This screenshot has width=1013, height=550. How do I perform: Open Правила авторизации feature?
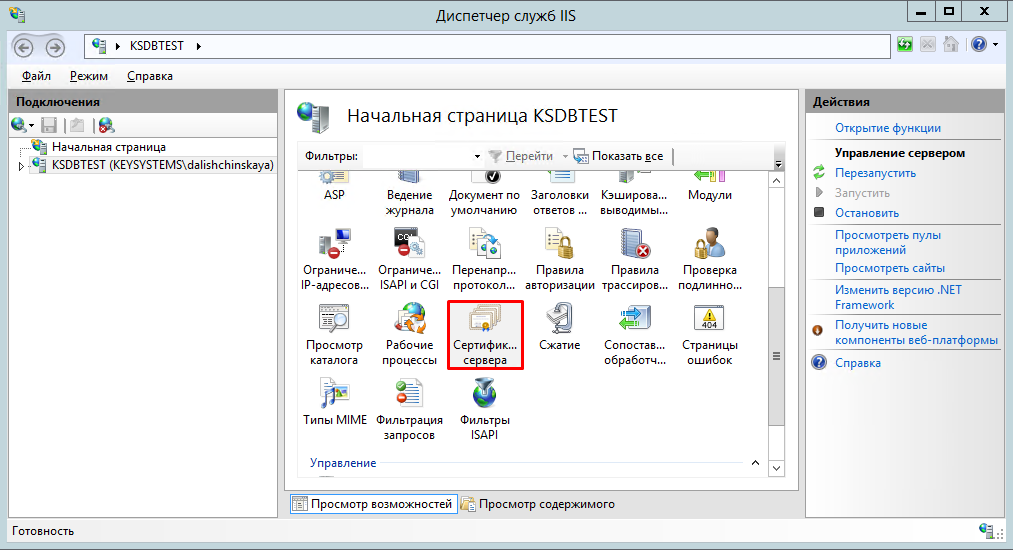[x=559, y=260]
